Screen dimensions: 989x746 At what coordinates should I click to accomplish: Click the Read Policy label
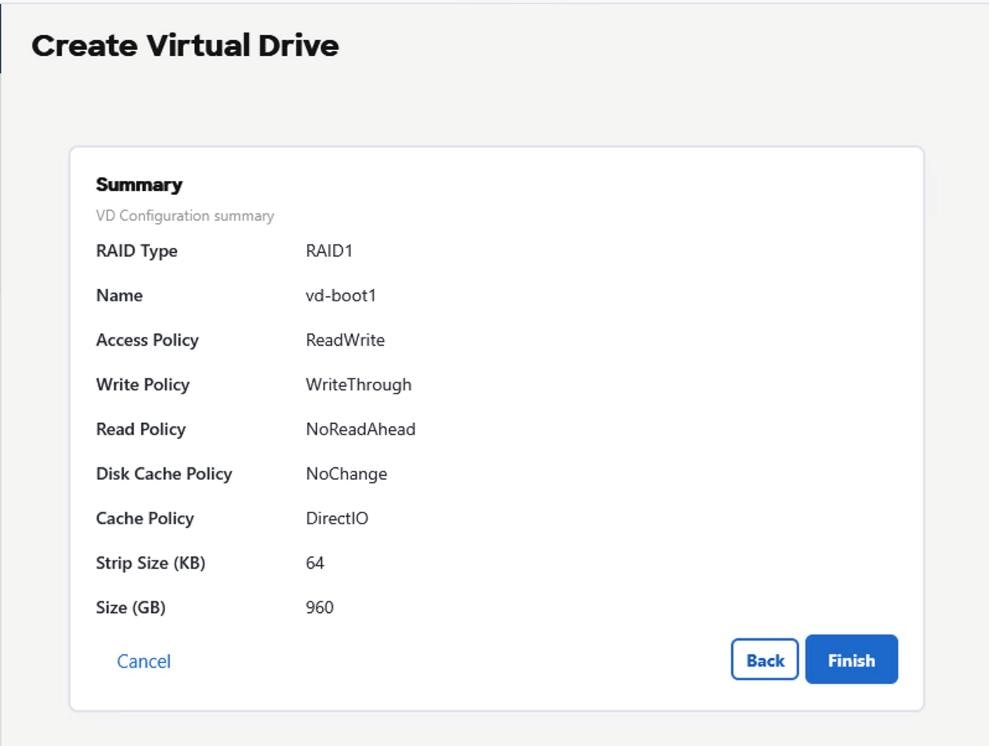click(x=141, y=429)
